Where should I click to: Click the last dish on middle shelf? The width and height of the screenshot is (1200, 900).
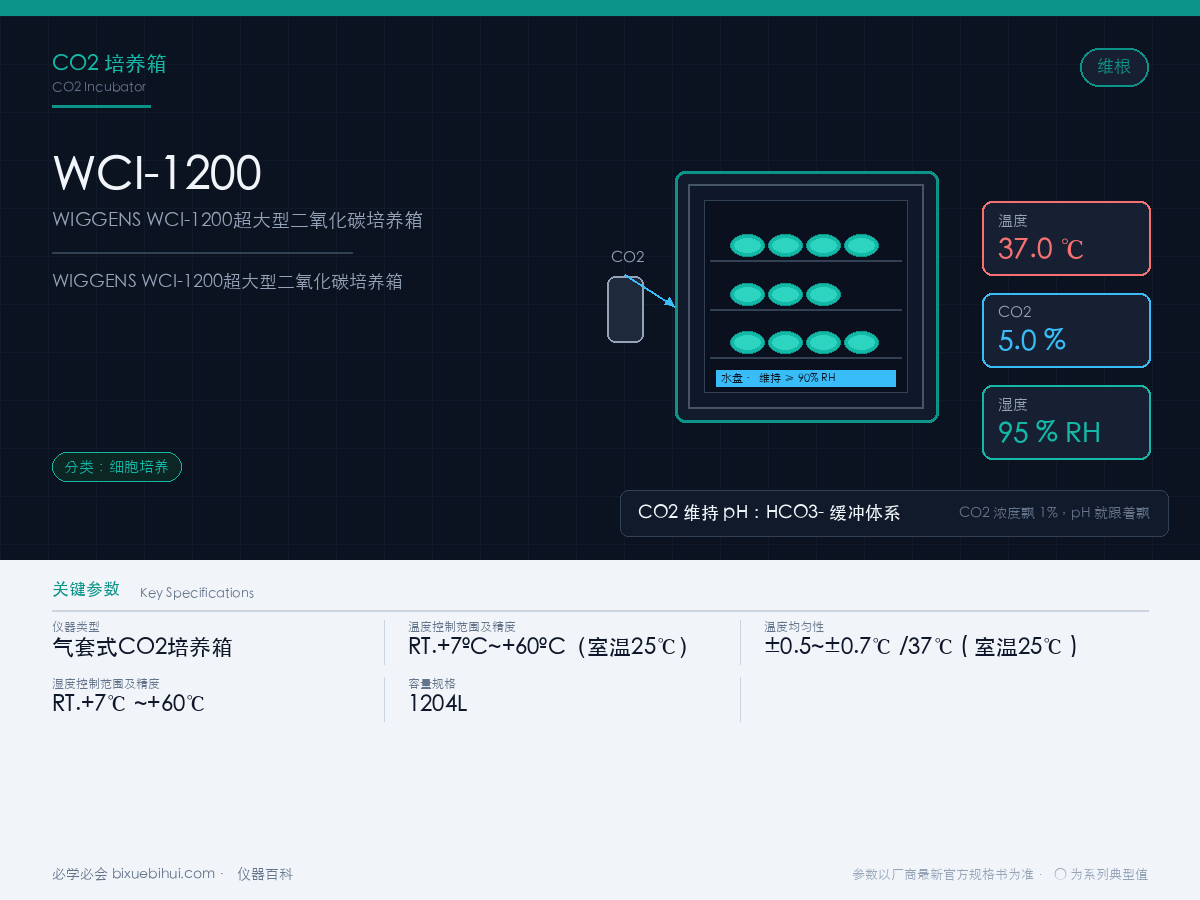pyautogui.click(x=823, y=294)
